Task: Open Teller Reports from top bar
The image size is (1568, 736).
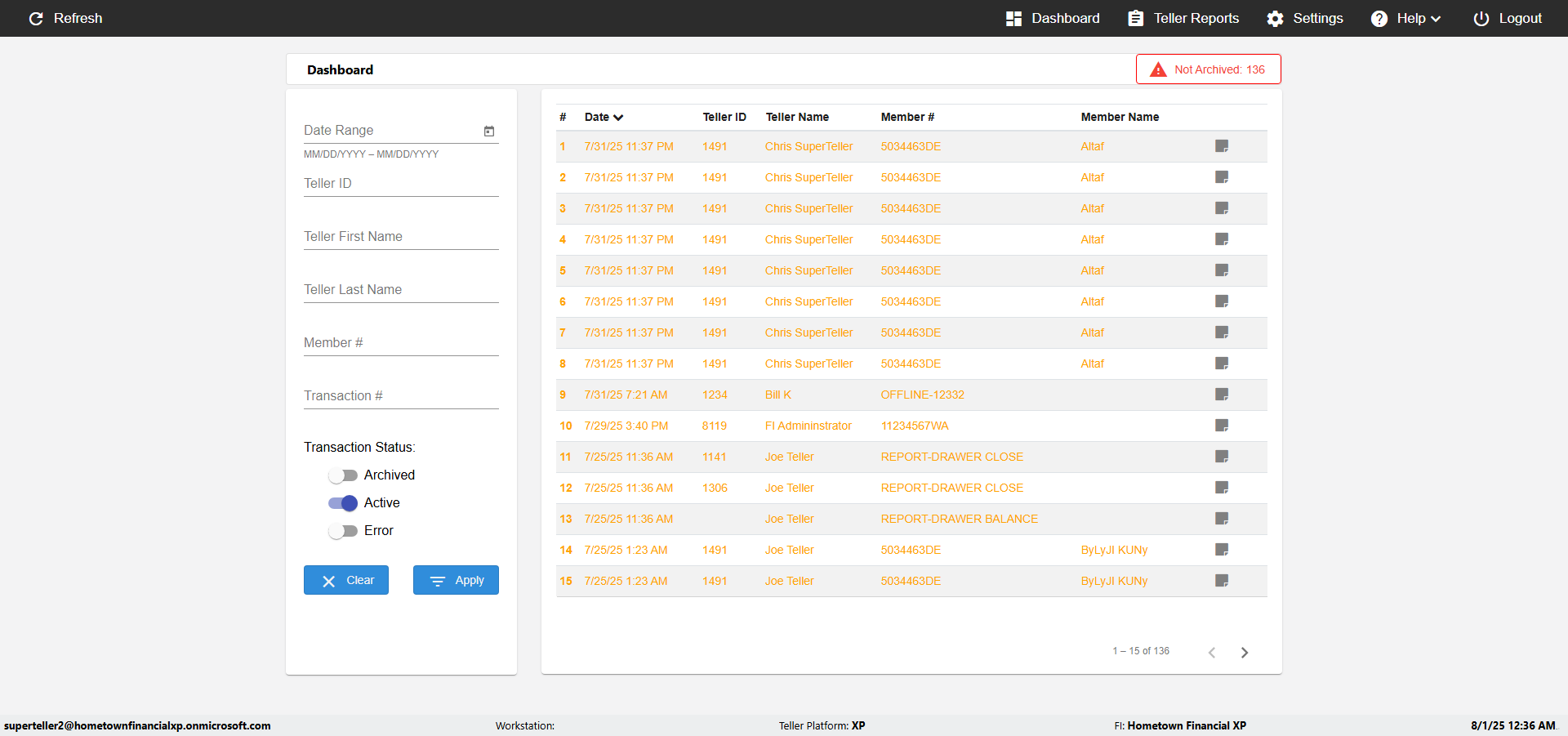Action: [1183, 18]
